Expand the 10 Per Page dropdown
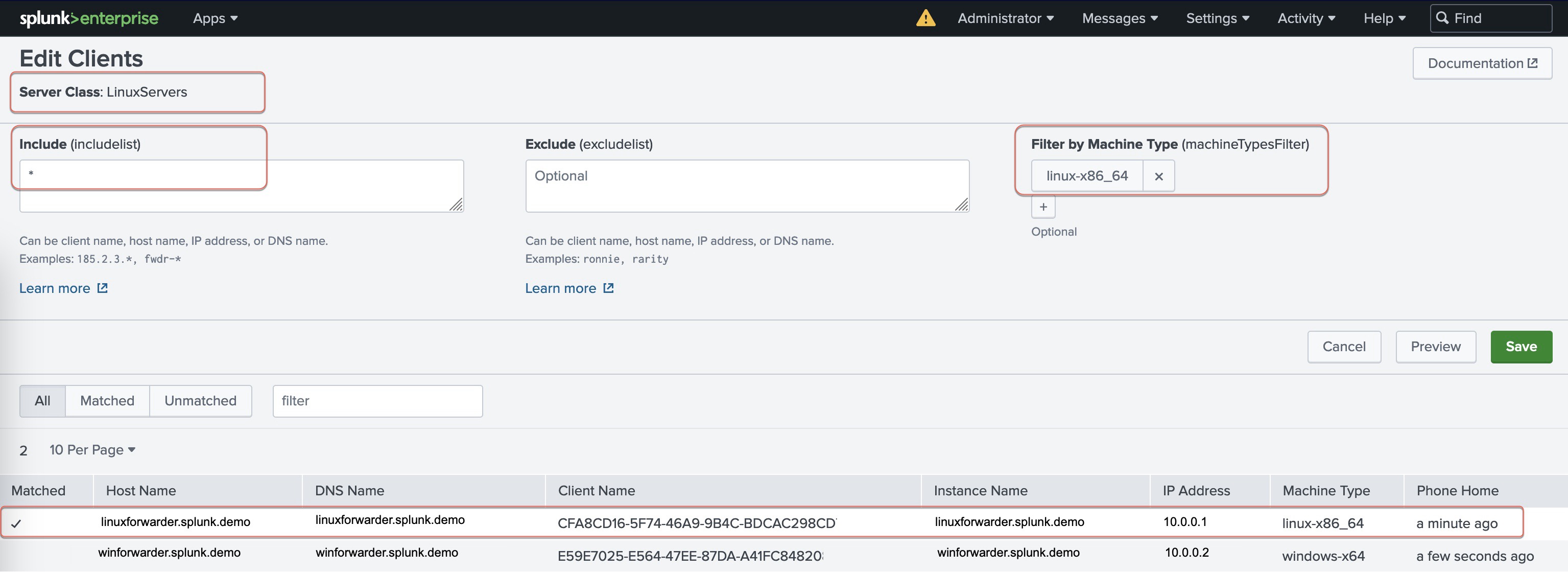The width and height of the screenshot is (1568, 572). (92, 449)
